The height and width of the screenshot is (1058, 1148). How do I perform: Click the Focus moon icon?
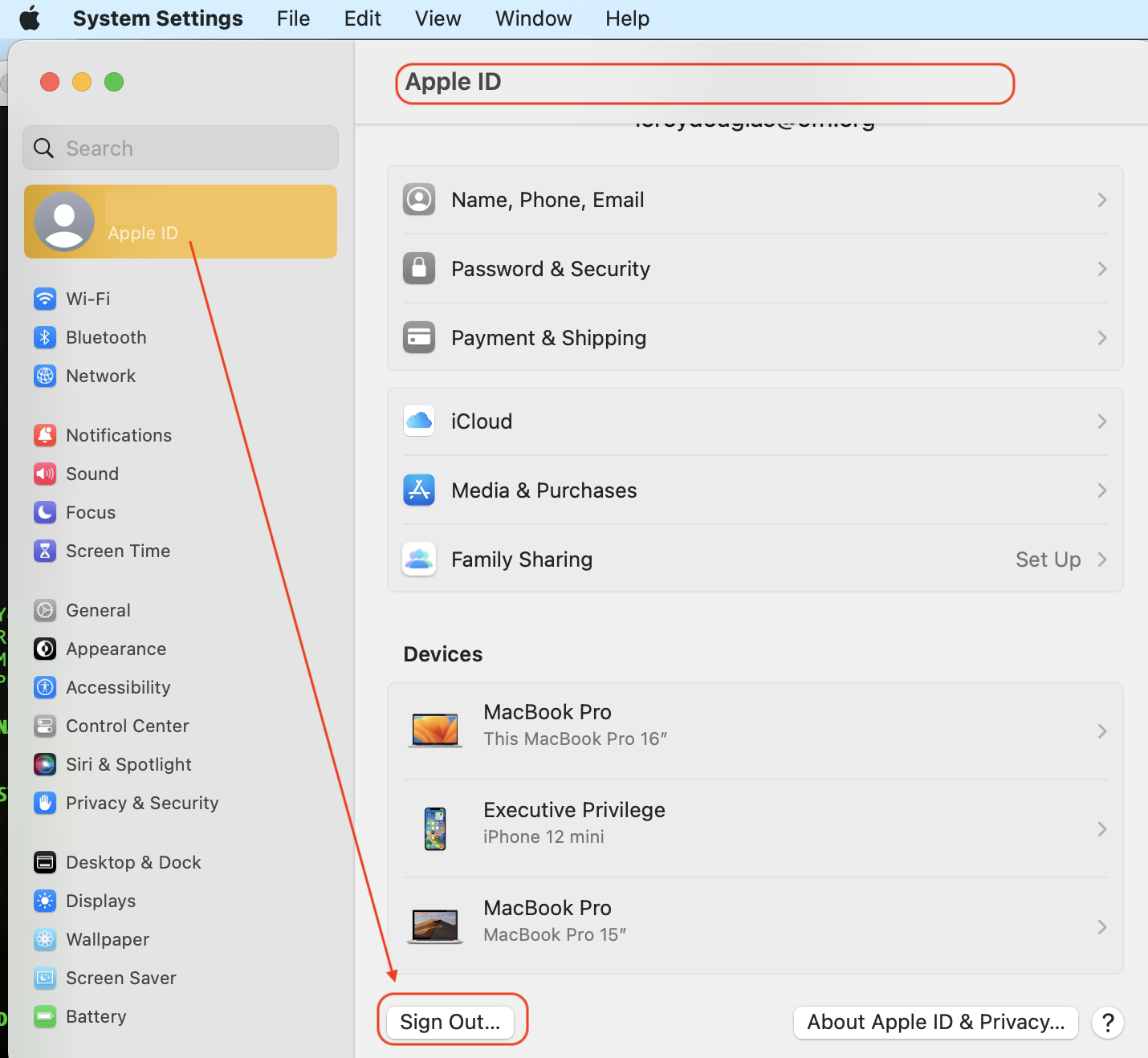[45, 512]
